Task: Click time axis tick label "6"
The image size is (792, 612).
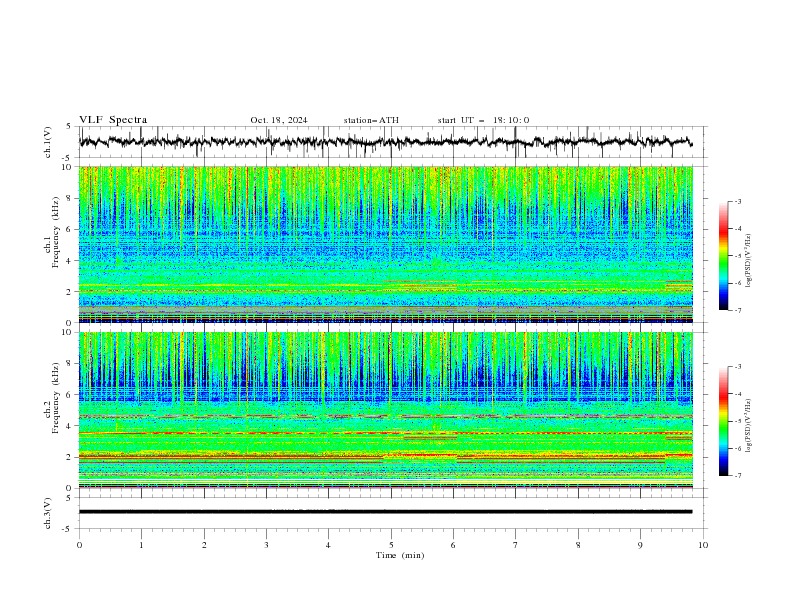Action: 453,545
